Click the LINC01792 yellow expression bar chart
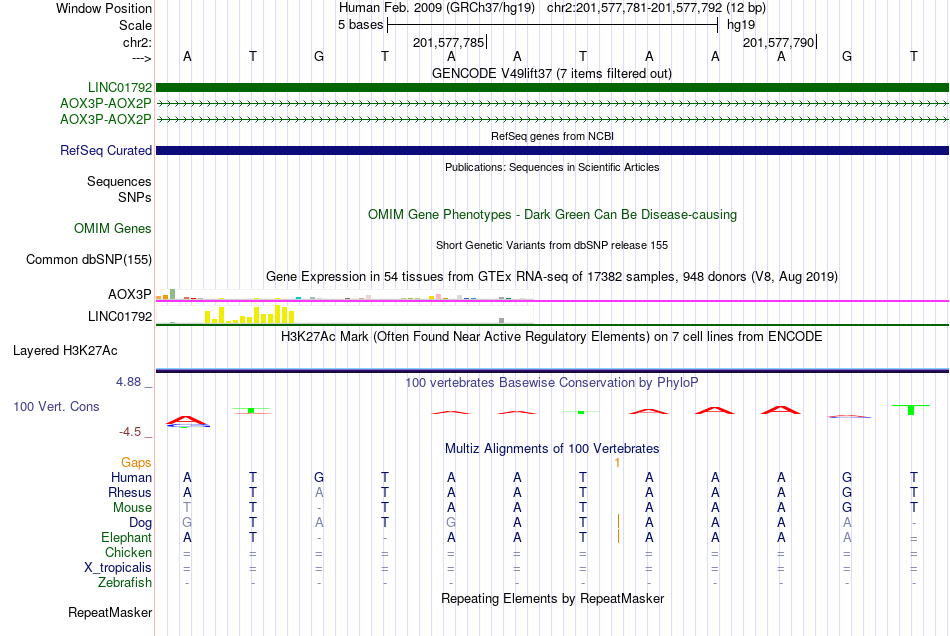This screenshot has width=950, height=636. tap(250, 314)
